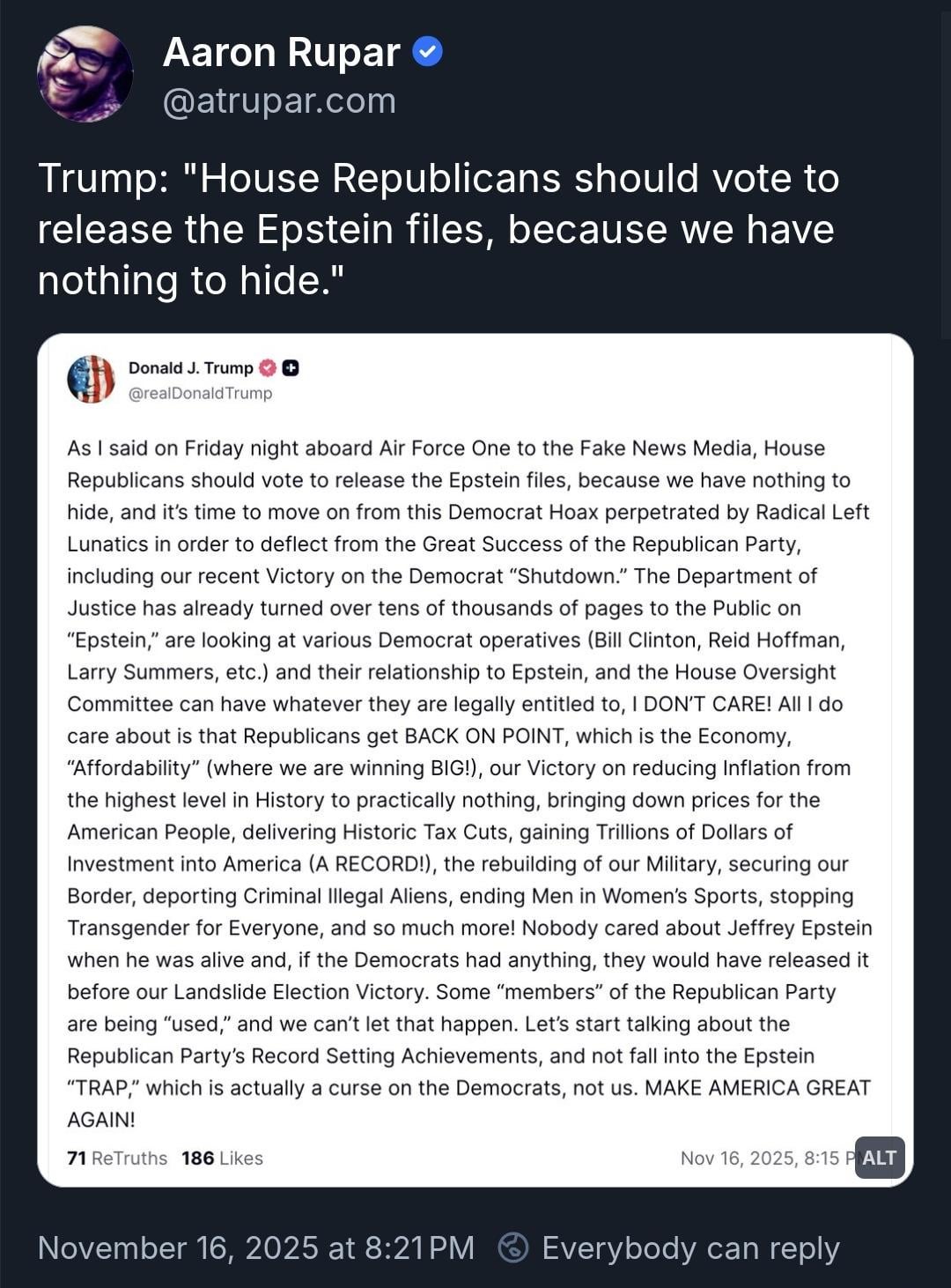Click the globe icon beside reply setting
Viewport: 951px width, 1288px height.
(513, 1247)
